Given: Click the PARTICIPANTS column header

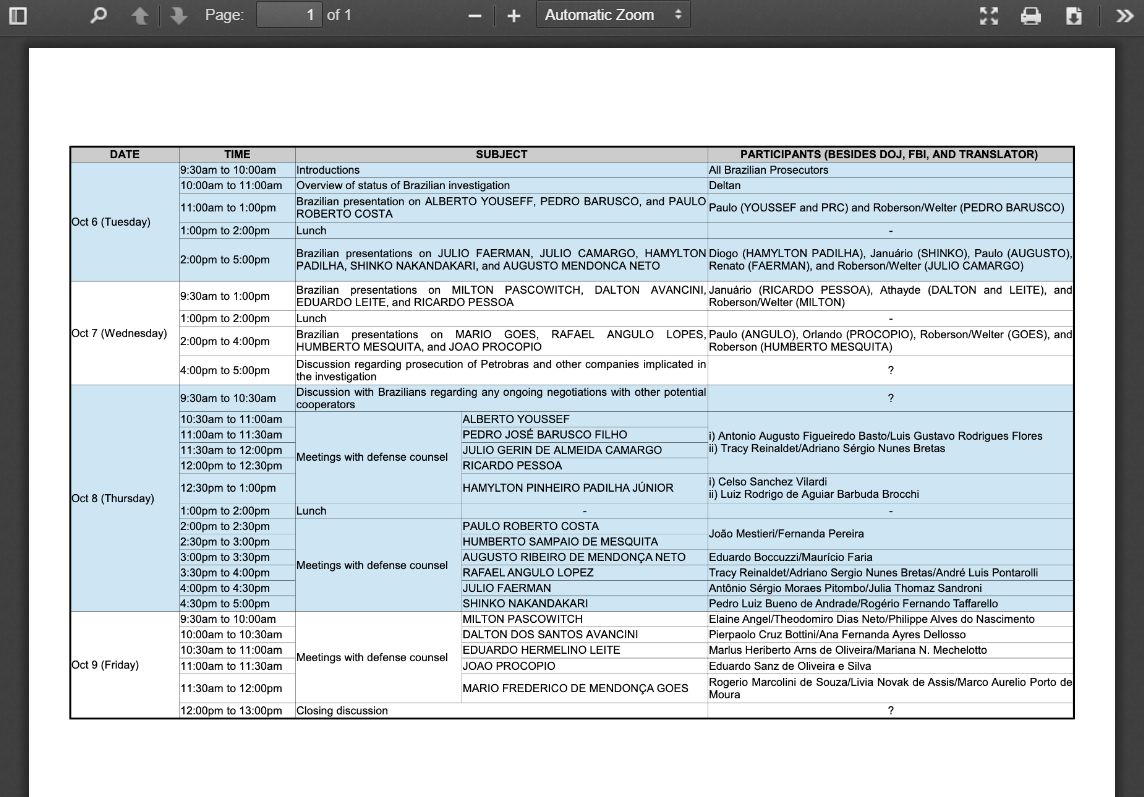Looking at the screenshot, I should pyautogui.click(x=890, y=154).
